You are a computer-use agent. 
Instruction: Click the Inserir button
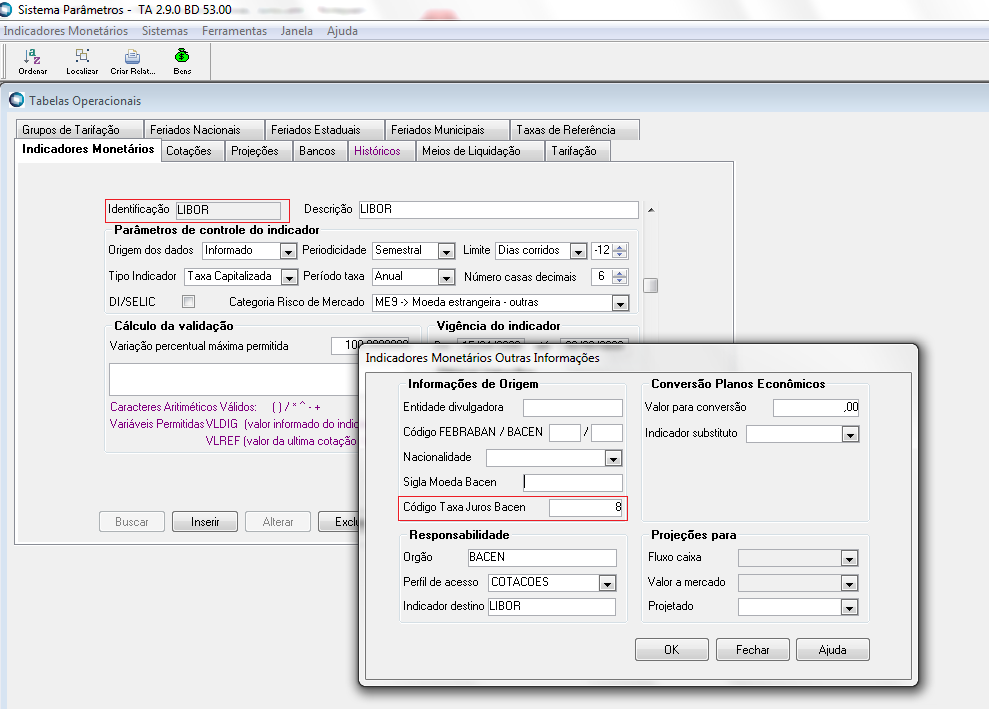pyautogui.click(x=205, y=522)
